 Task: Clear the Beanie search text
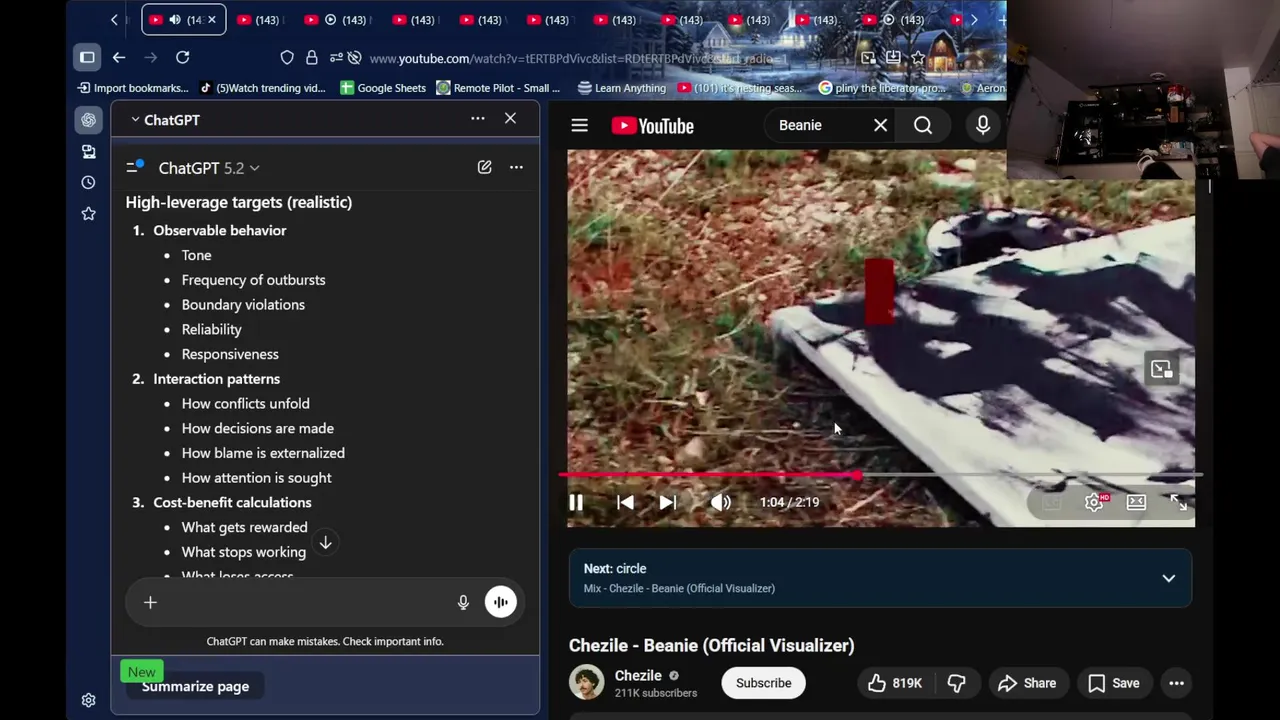point(880,125)
